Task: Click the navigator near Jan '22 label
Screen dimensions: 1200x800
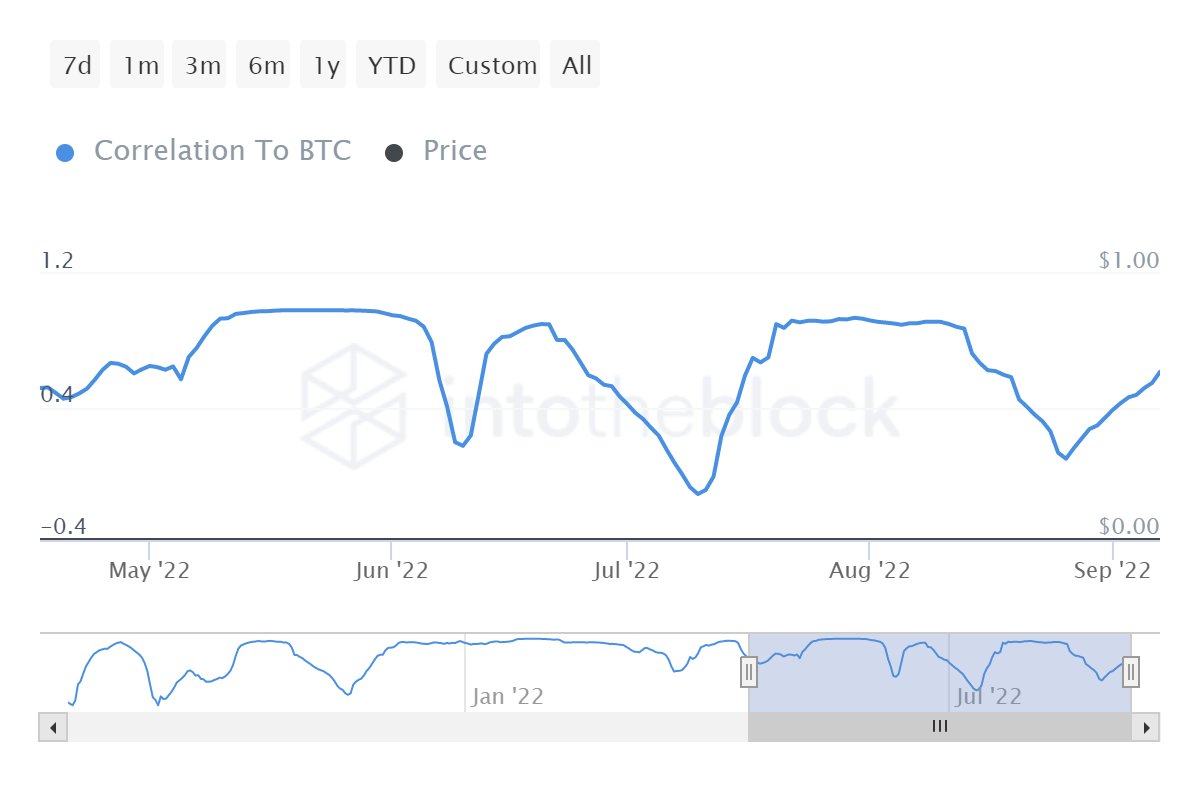Action: point(507,696)
